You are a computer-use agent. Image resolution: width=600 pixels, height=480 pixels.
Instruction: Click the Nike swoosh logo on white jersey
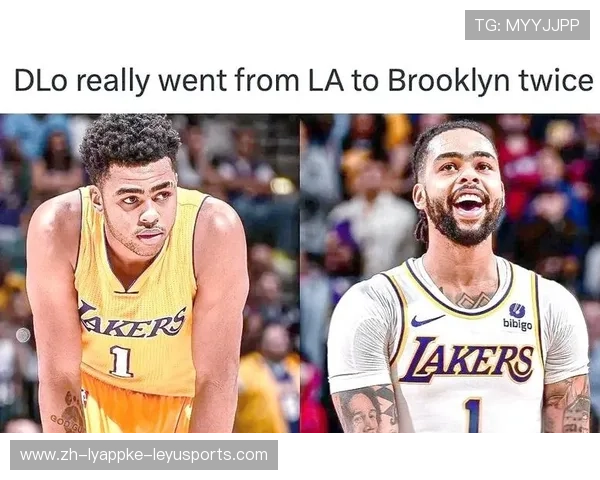click(x=427, y=320)
